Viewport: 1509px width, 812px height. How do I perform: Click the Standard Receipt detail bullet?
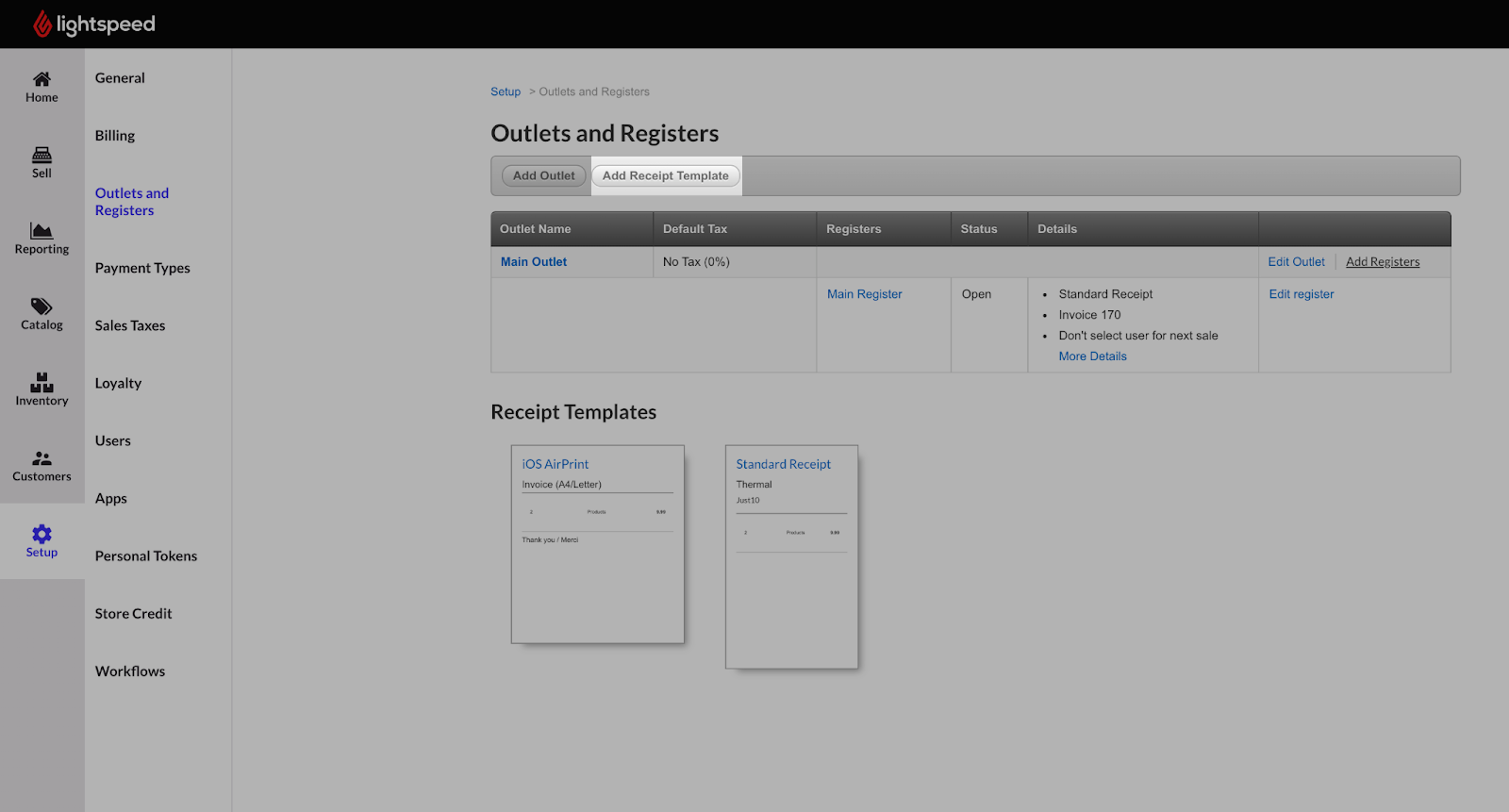1105,294
